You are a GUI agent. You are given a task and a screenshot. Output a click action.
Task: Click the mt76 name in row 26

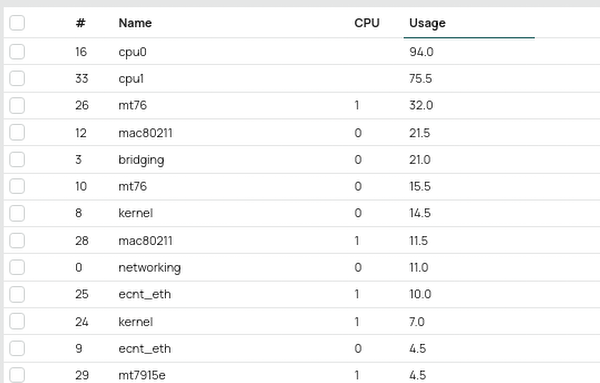point(132,105)
